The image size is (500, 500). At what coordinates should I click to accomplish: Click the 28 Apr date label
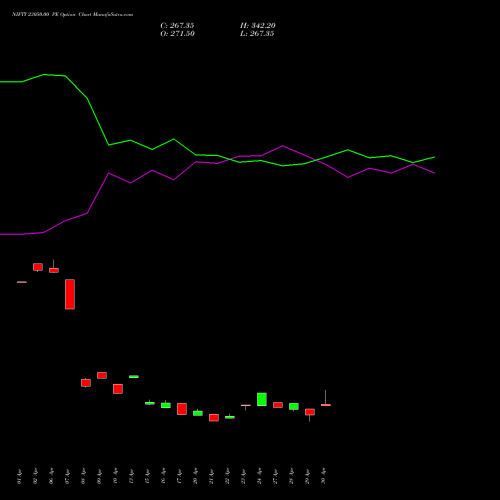[291, 477]
